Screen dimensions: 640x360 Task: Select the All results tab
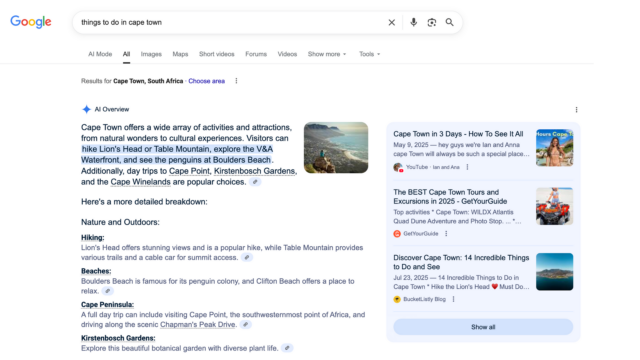127,54
